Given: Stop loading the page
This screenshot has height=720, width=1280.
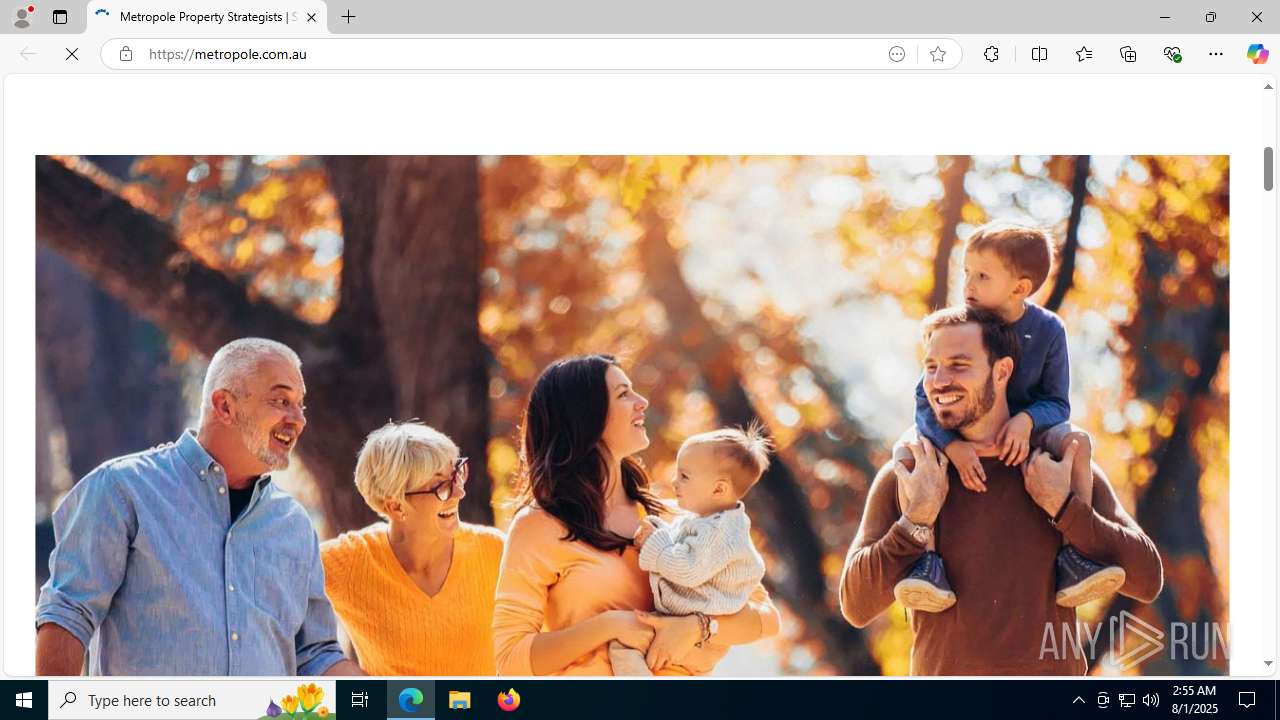Looking at the screenshot, I should pos(72,54).
